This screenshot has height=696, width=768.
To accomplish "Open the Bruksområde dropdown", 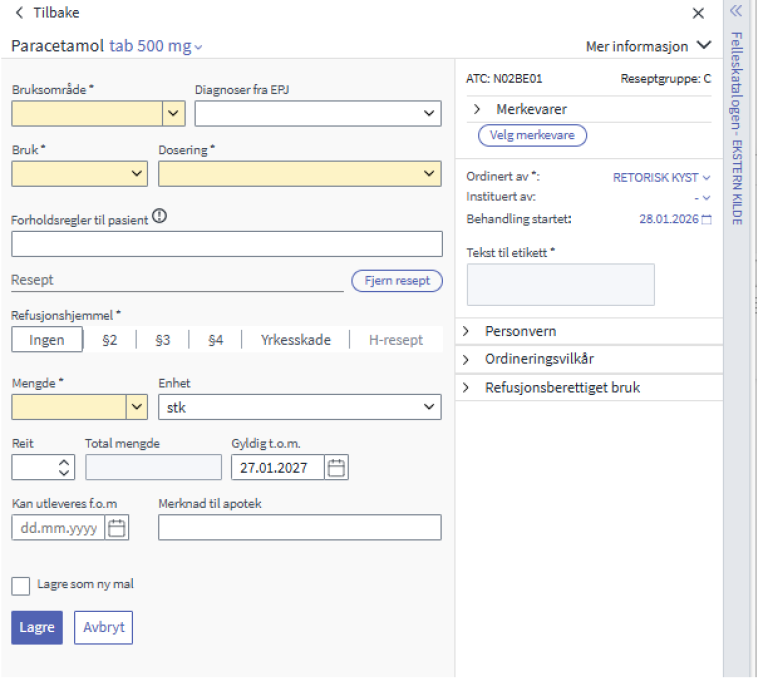I will point(174,113).
